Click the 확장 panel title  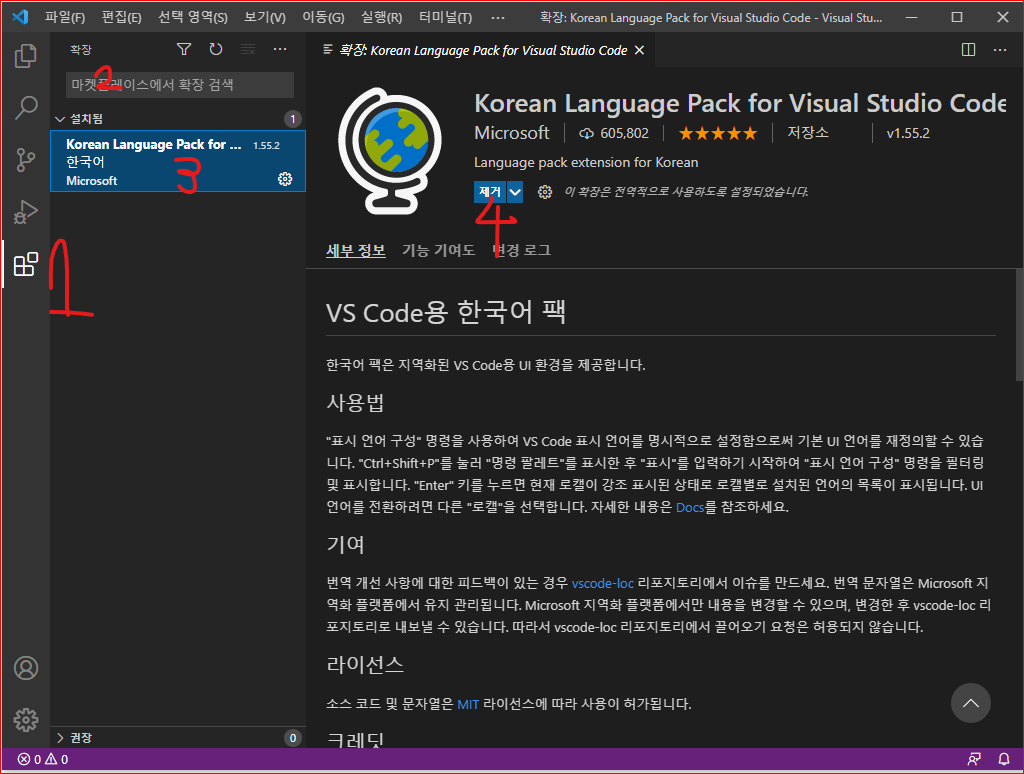[x=81, y=50]
